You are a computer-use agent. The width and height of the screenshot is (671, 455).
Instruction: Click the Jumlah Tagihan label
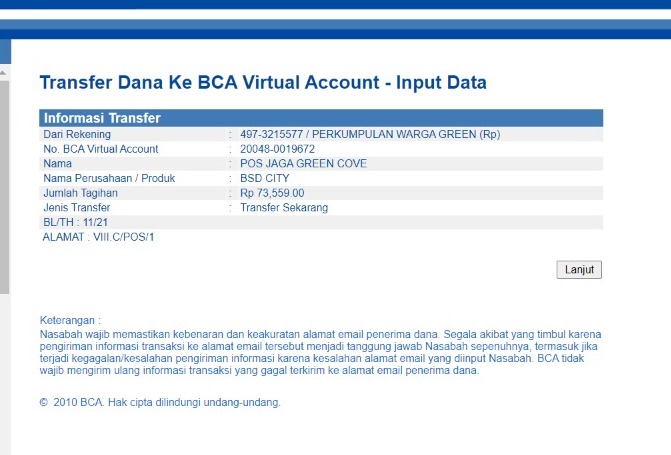80,193
